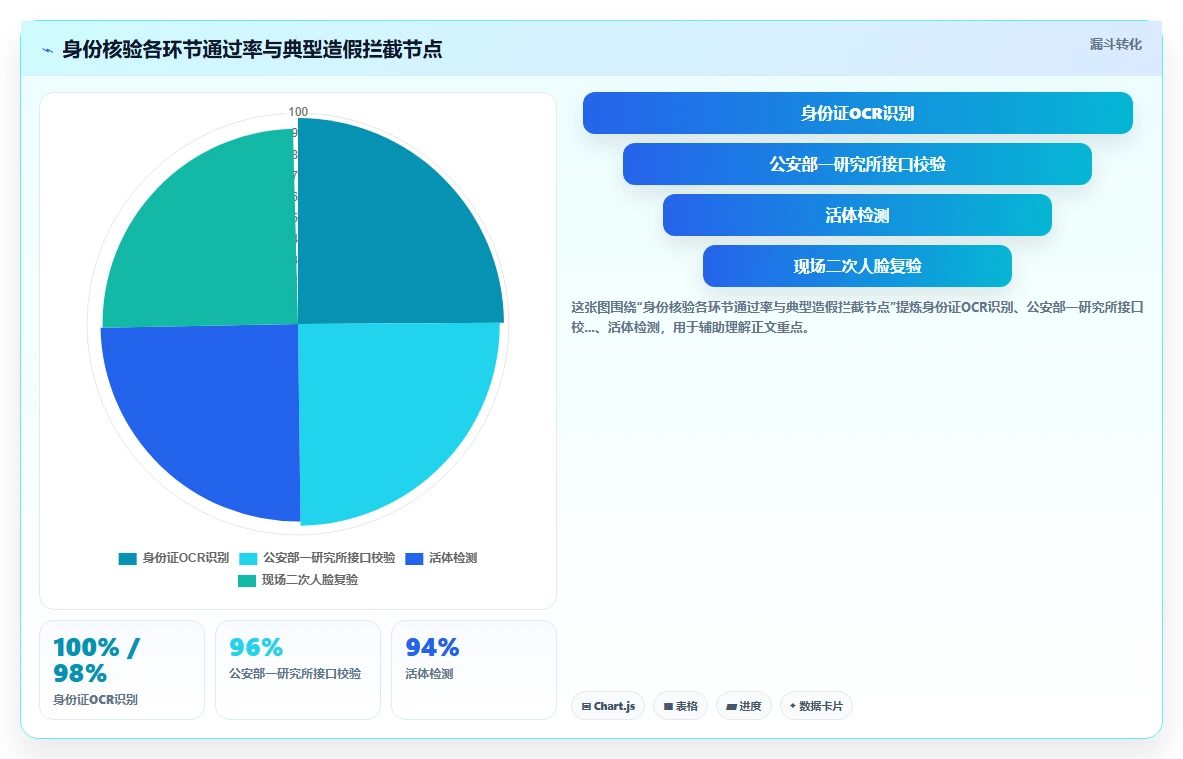Image resolution: width=1183 pixels, height=759 pixels.
Task: Toggle 活体检测 legend color swatch
Action: (414, 558)
